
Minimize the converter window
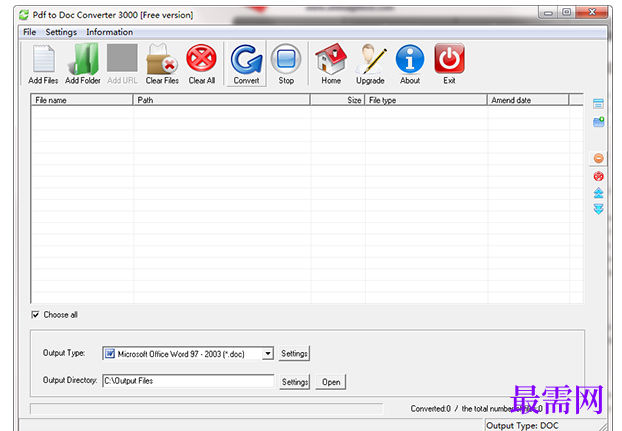click(x=548, y=12)
